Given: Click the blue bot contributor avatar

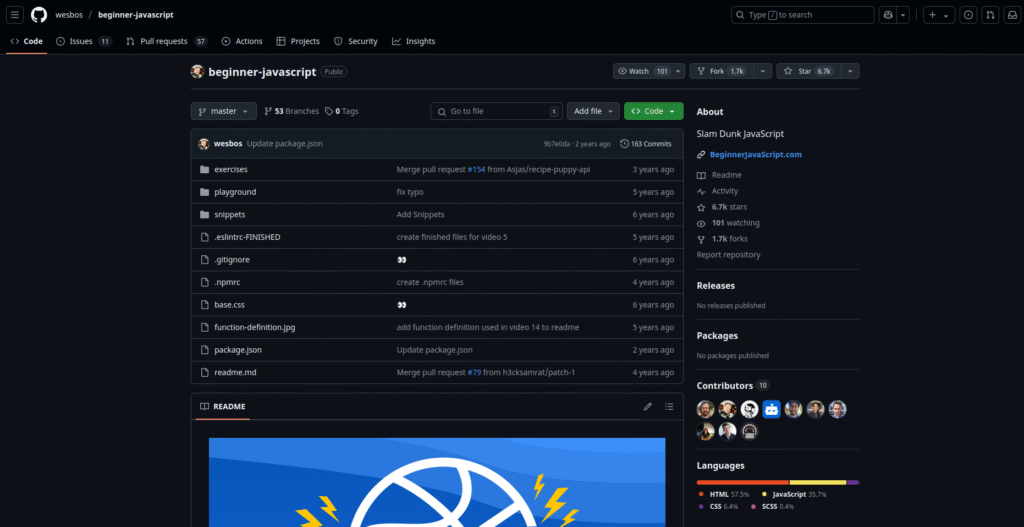Looking at the screenshot, I should tap(771, 409).
